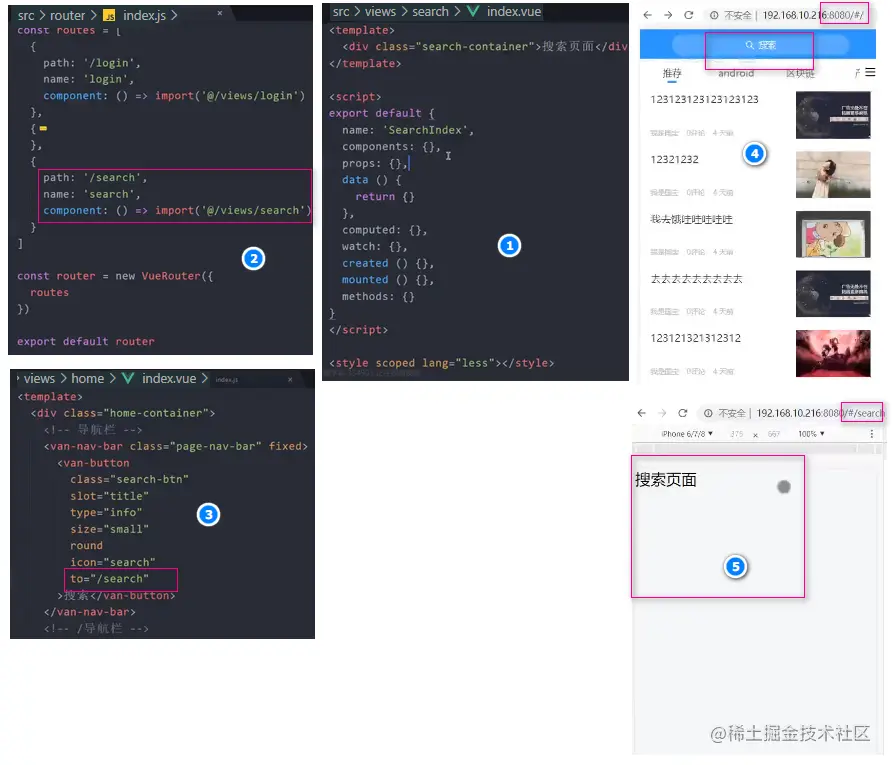The image size is (892, 765).
Task: Click forward arrow in home page browser
Action: (x=668, y=15)
